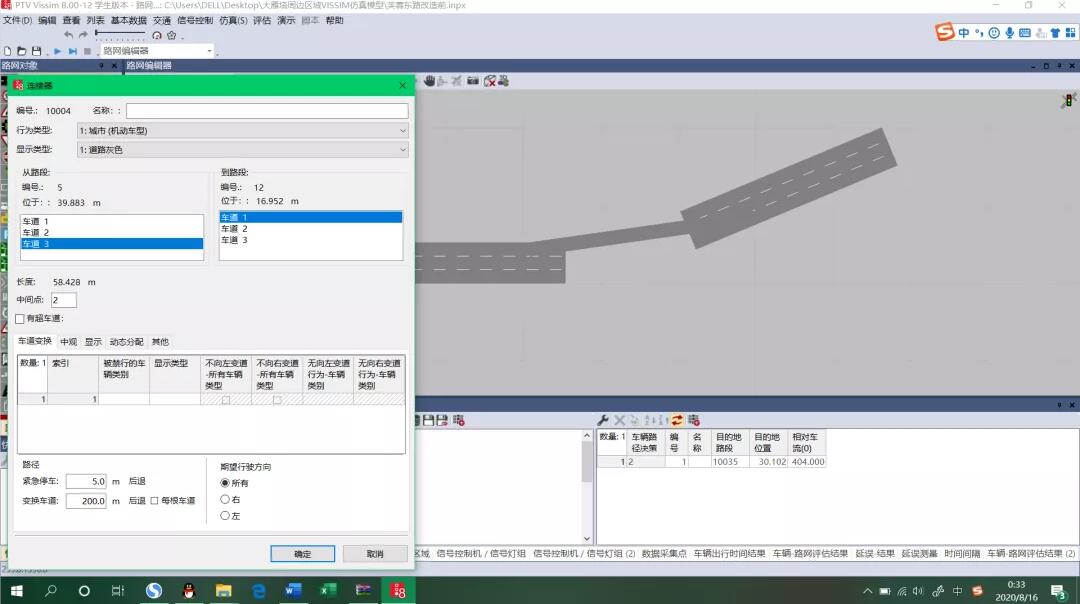Image resolution: width=1080 pixels, height=604 pixels.
Task: Tick the 不向右变道 checkbox in row 1
Action: coord(277,399)
